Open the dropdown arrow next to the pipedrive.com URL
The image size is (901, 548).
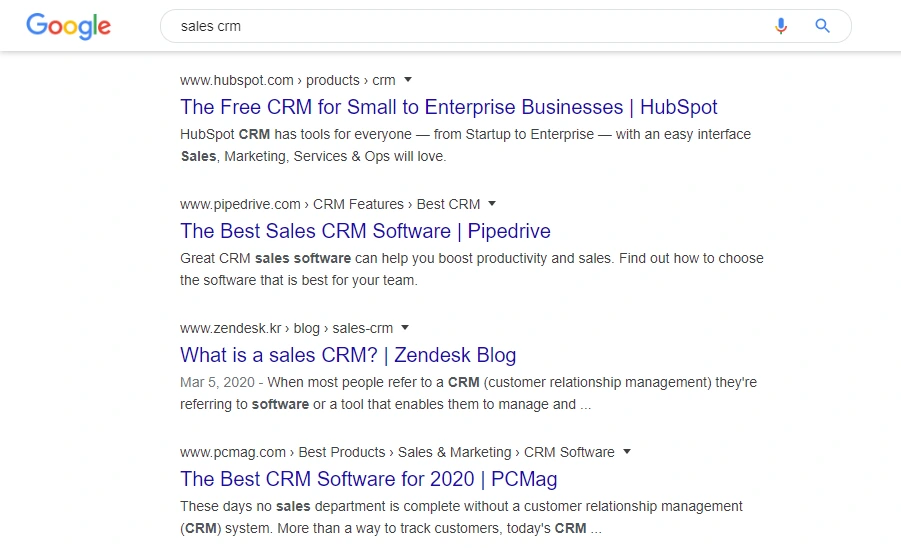coord(492,204)
